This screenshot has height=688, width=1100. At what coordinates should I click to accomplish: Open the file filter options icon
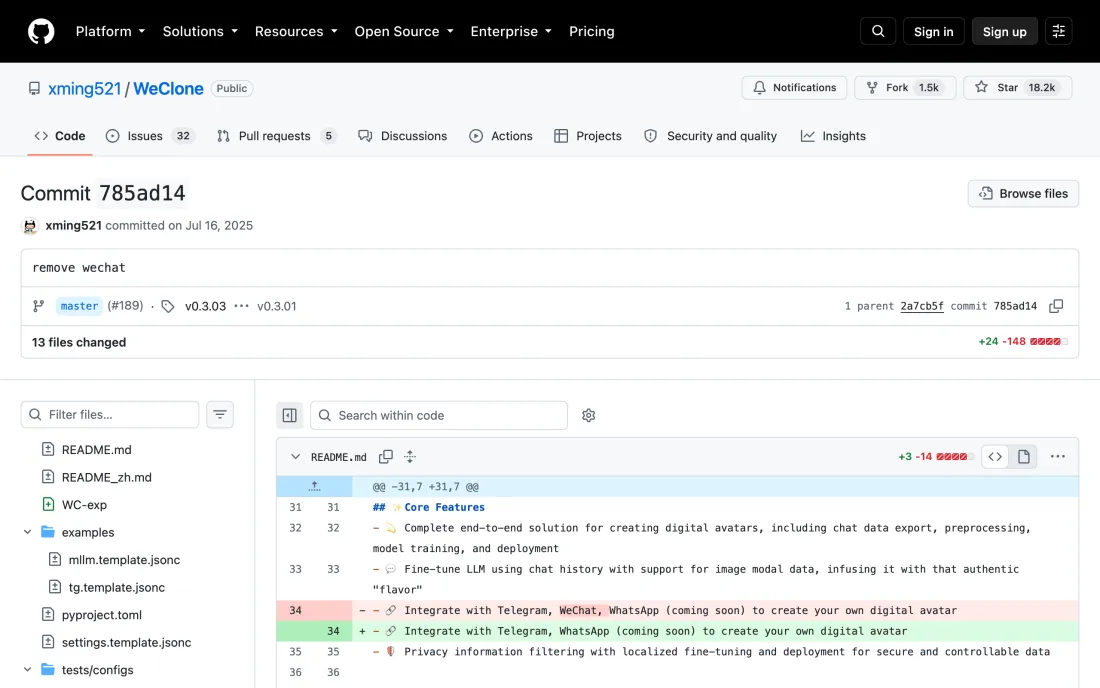click(220, 414)
